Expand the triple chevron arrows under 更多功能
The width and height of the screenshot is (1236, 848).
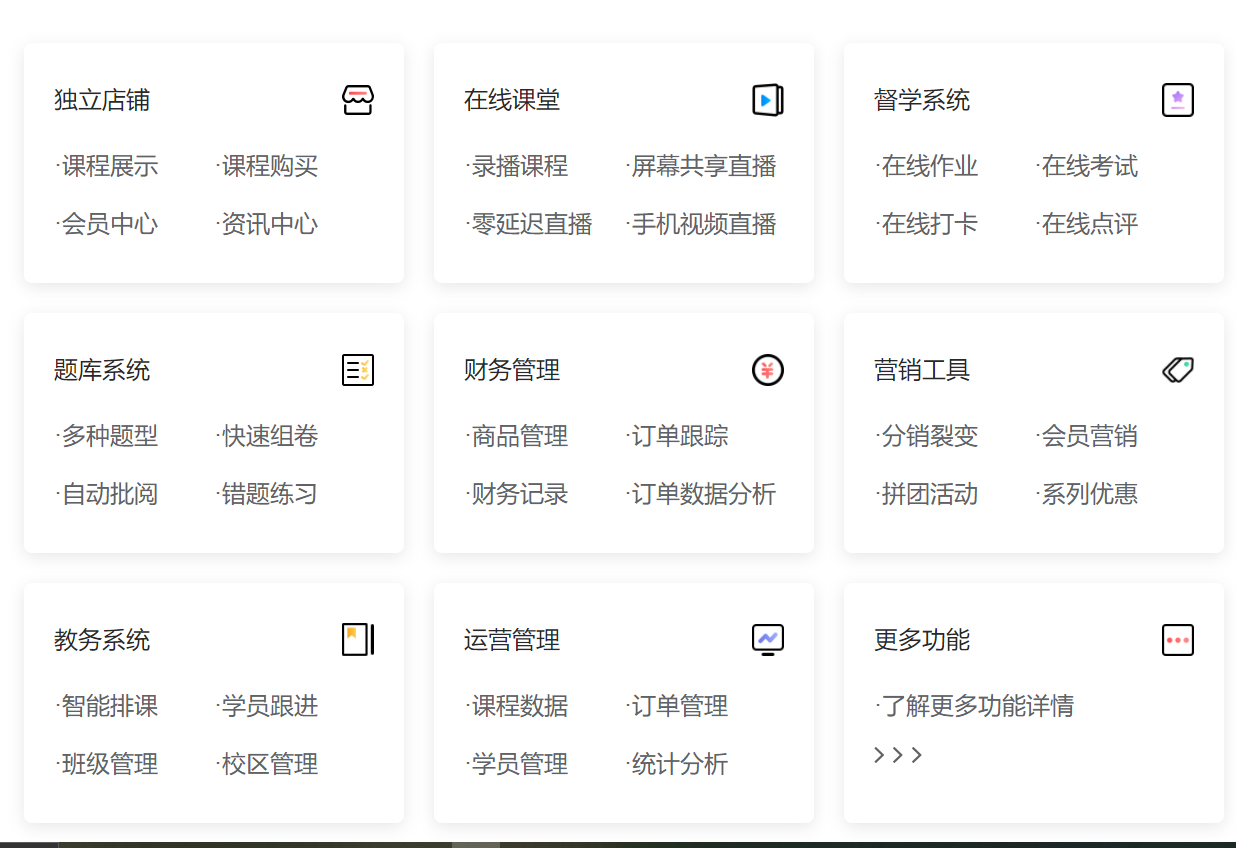click(898, 755)
